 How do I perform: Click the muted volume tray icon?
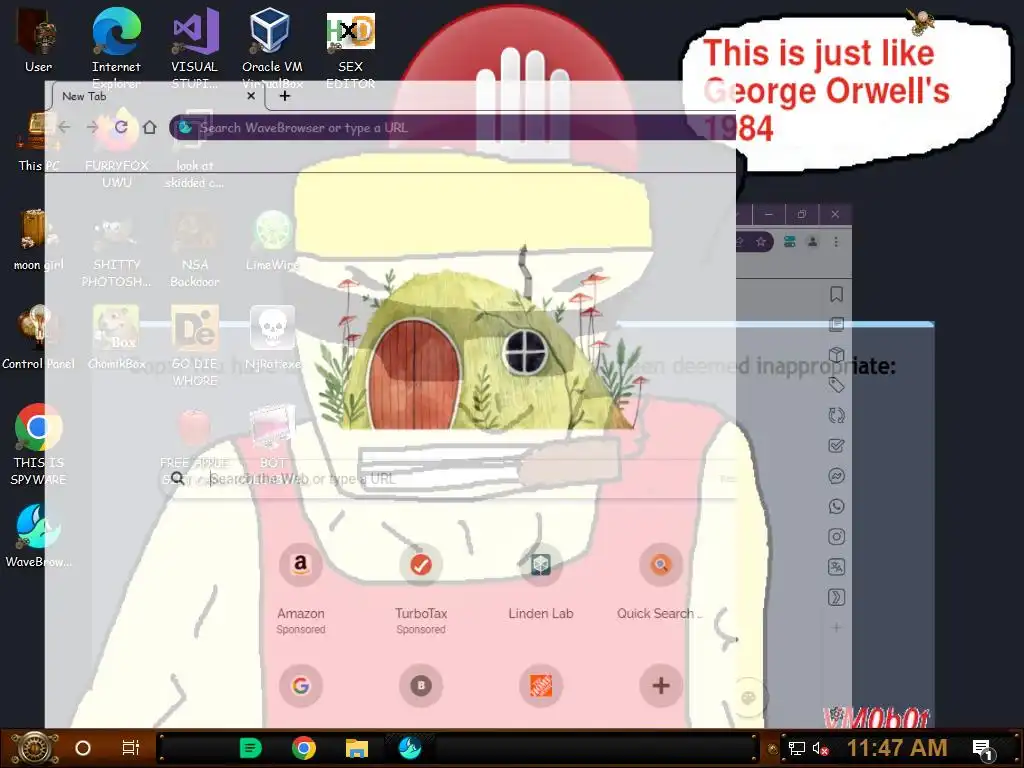coord(820,748)
